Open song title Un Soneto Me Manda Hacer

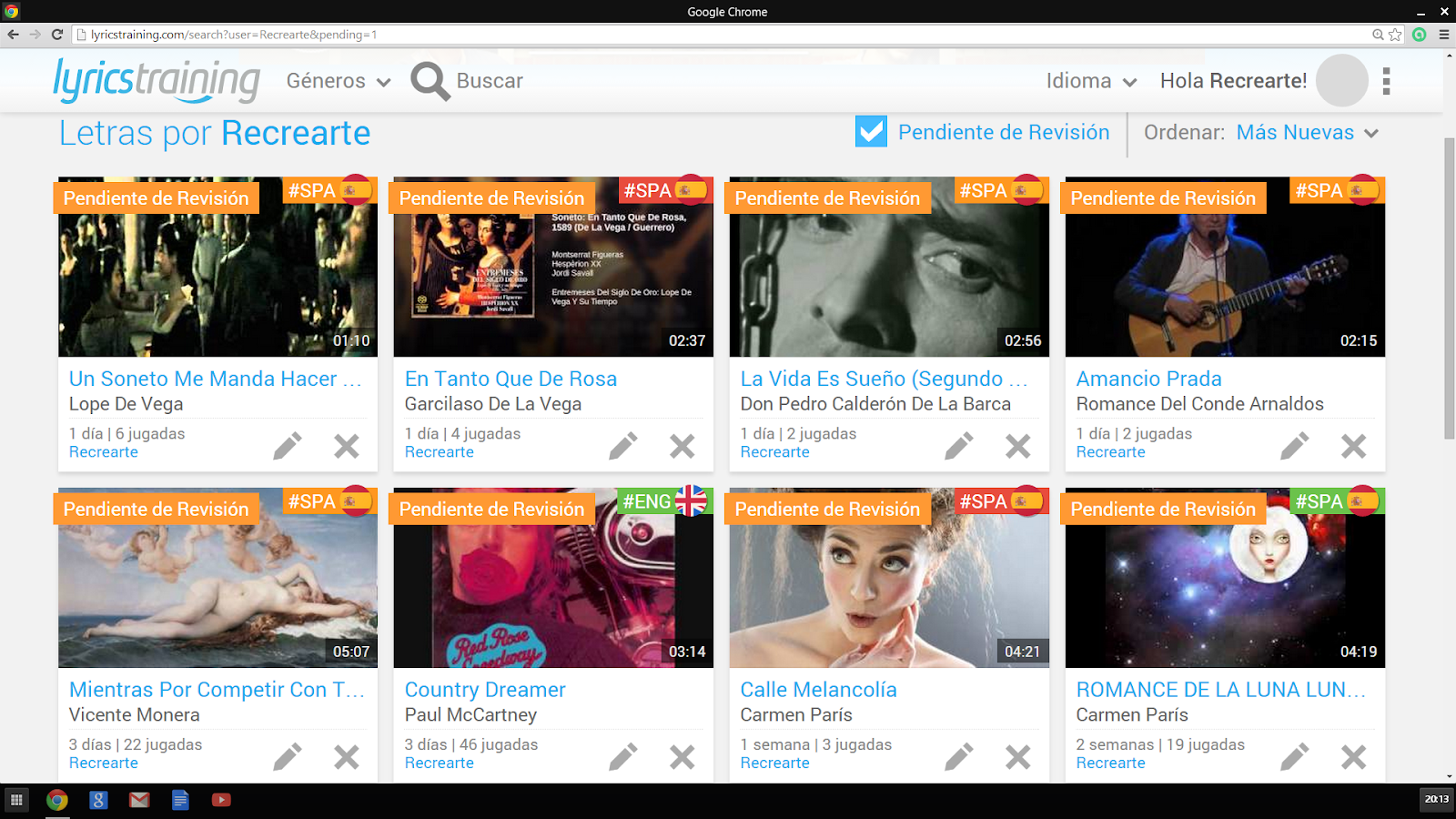(216, 379)
